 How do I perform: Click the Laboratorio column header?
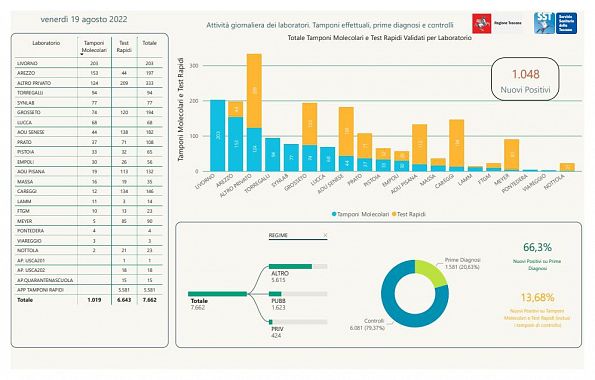tap(46, 43)
